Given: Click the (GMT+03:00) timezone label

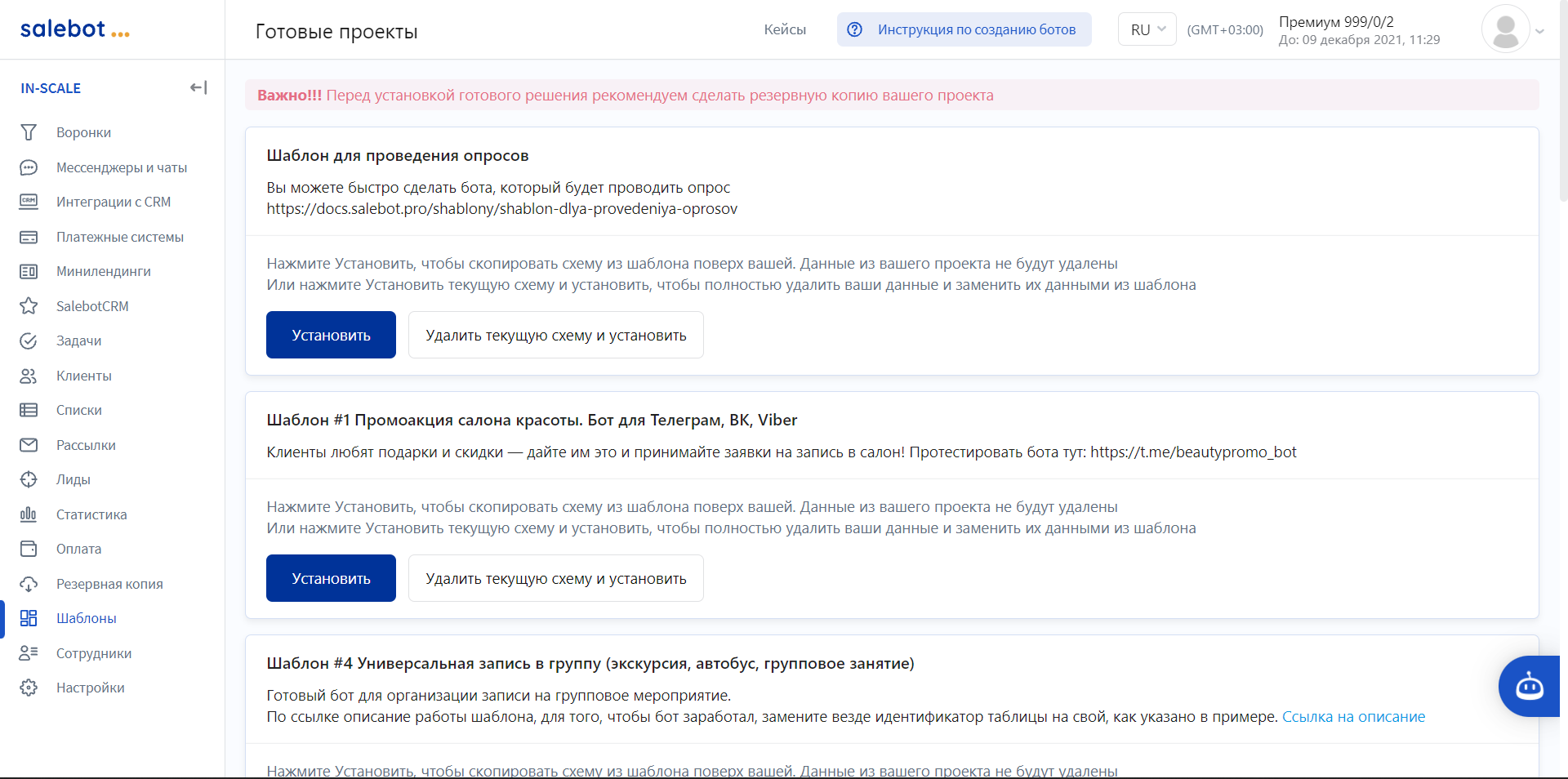Looking at the screenshot, I should [1225, 29].
